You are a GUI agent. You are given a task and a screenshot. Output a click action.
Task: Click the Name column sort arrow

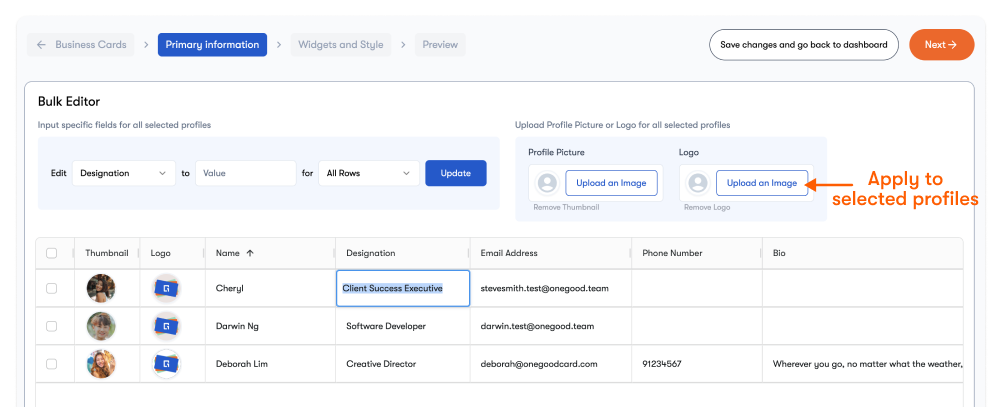coord(250,254)
